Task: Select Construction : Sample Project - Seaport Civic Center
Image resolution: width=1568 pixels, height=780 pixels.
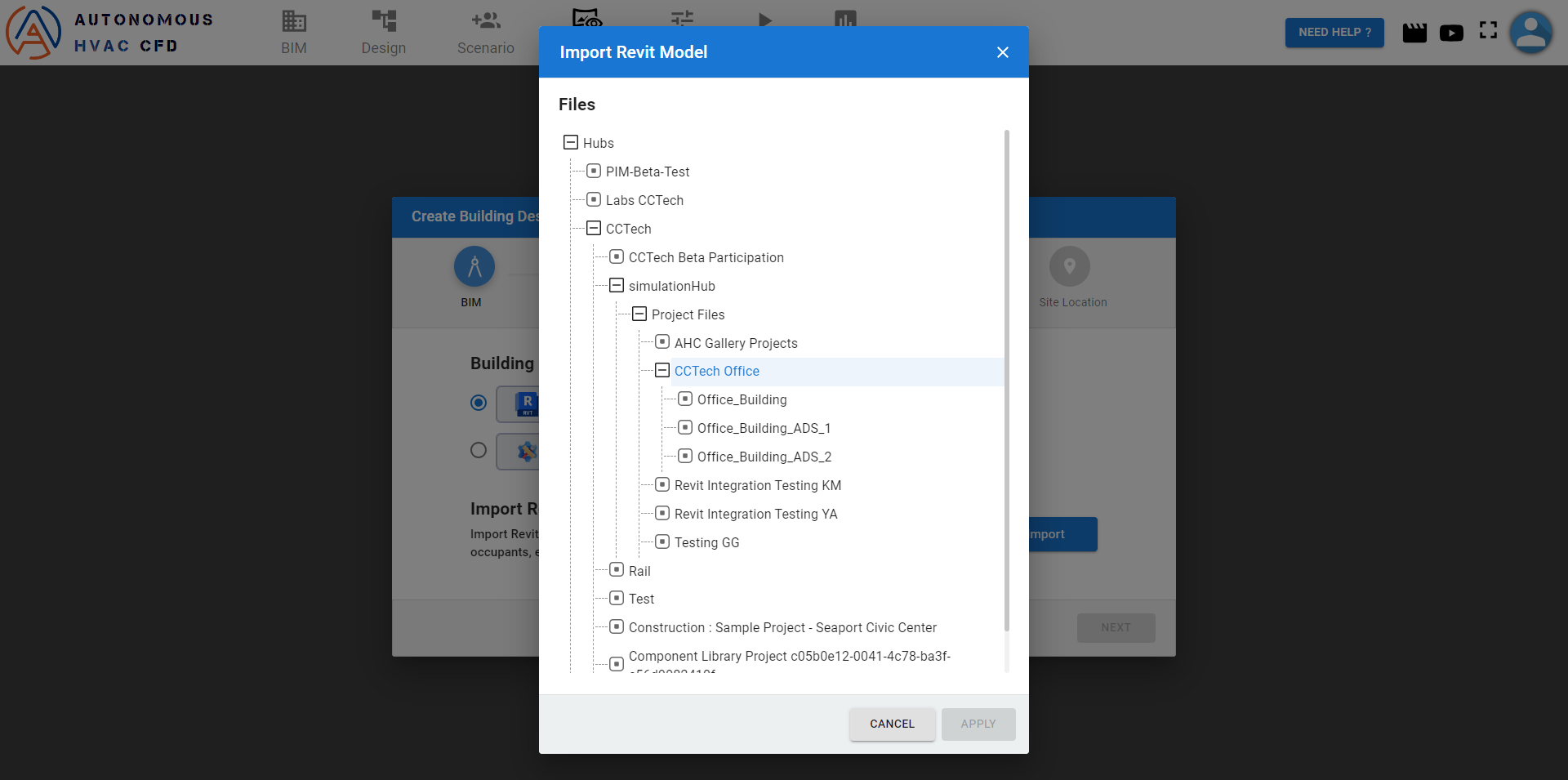Action: pos(782,628)
